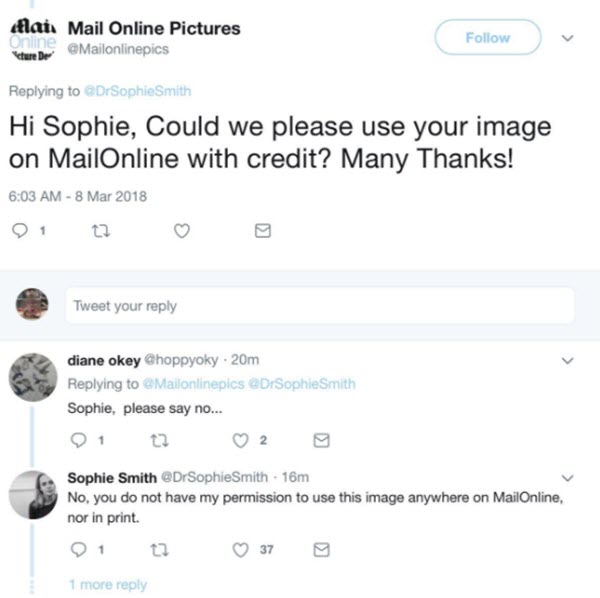The image size is (600, 598).
Task: Open more options for main tweet
Action: (570, 38)
